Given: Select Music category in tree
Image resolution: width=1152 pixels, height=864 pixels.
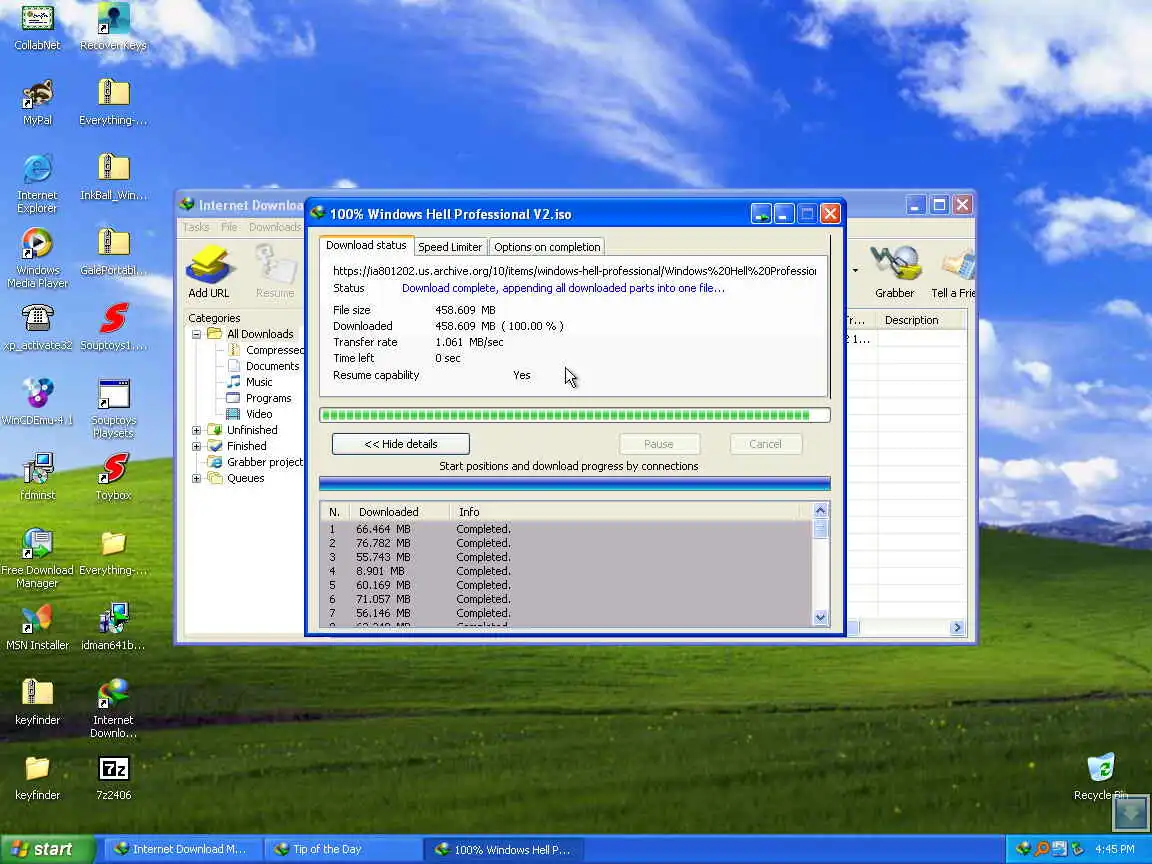Looking at the screenshot, I should pos(250,383).
